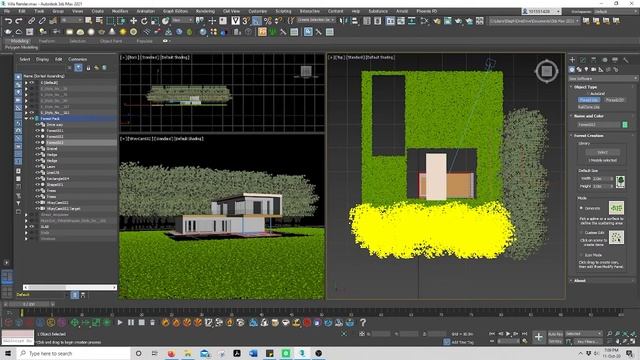
Task: Open the timeline help question mark icon
Action: [x=363, y=323]
